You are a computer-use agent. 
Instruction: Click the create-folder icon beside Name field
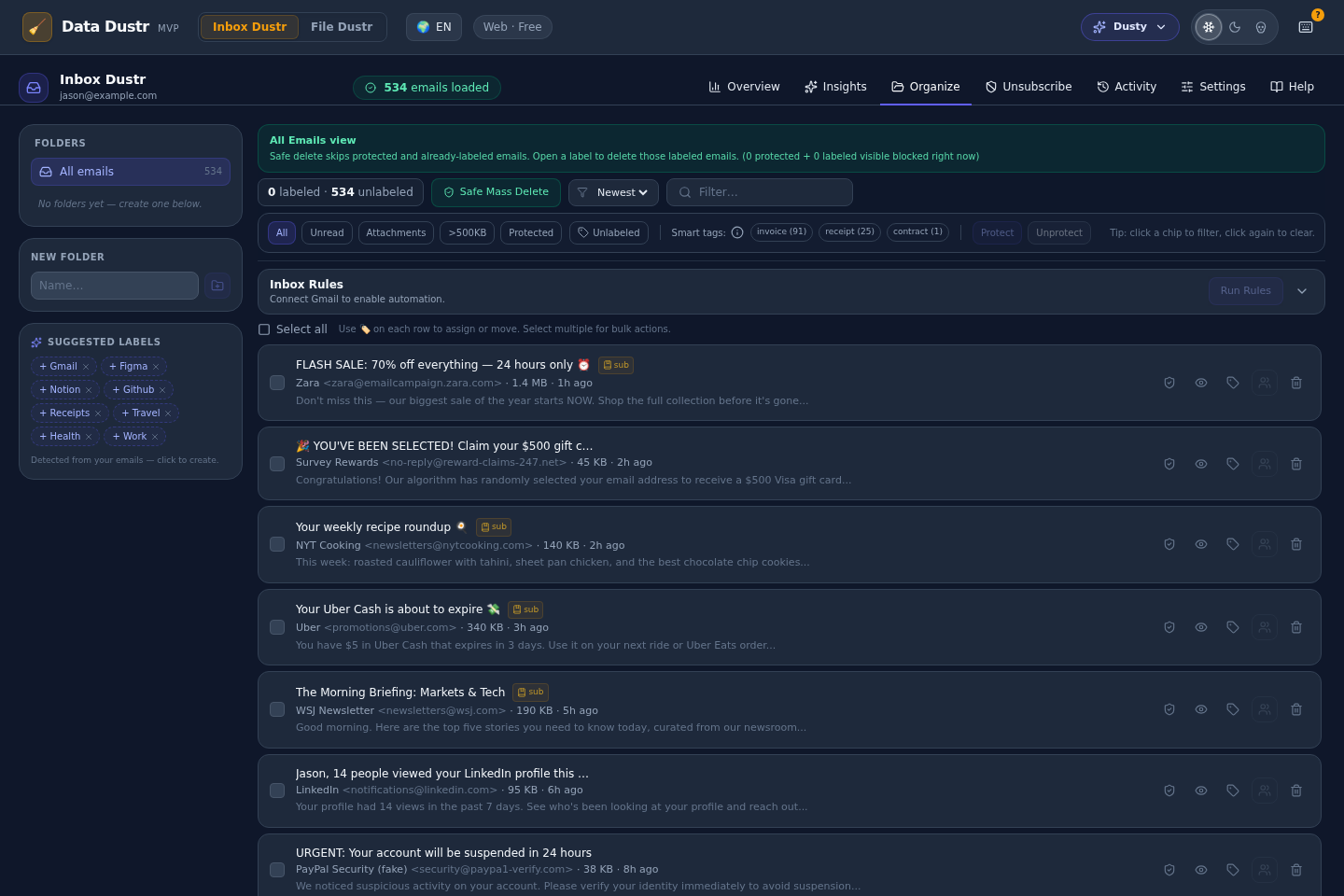217,286
